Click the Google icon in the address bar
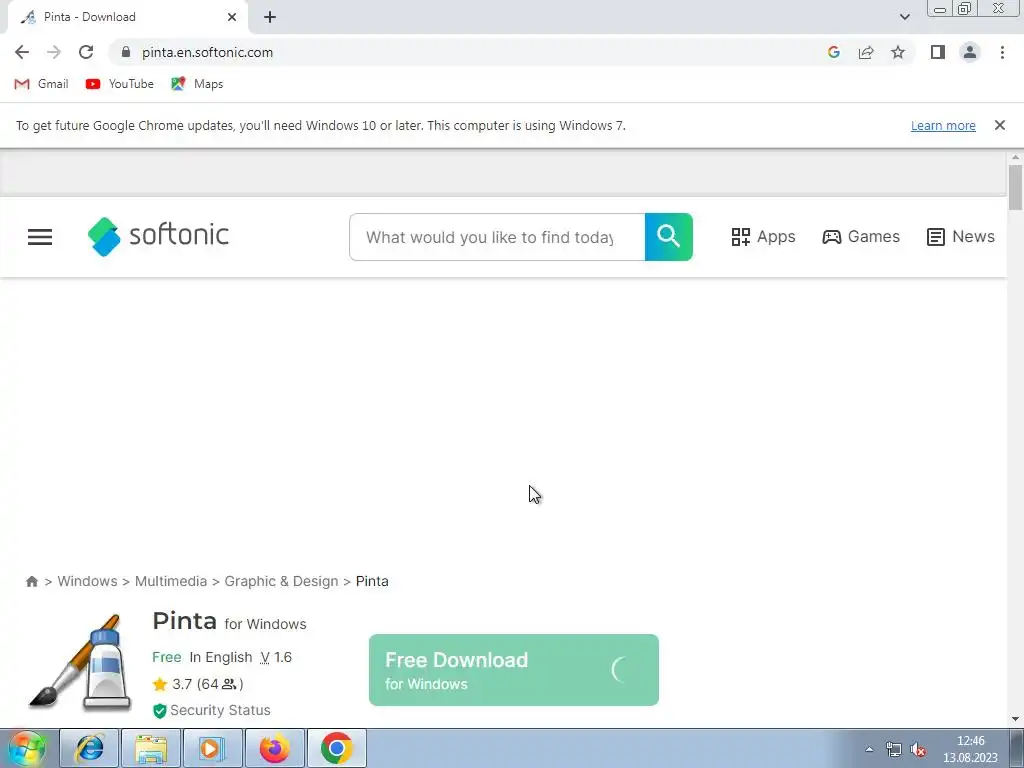Viewport: 1024px width, 768px height. tap(833, 52)
